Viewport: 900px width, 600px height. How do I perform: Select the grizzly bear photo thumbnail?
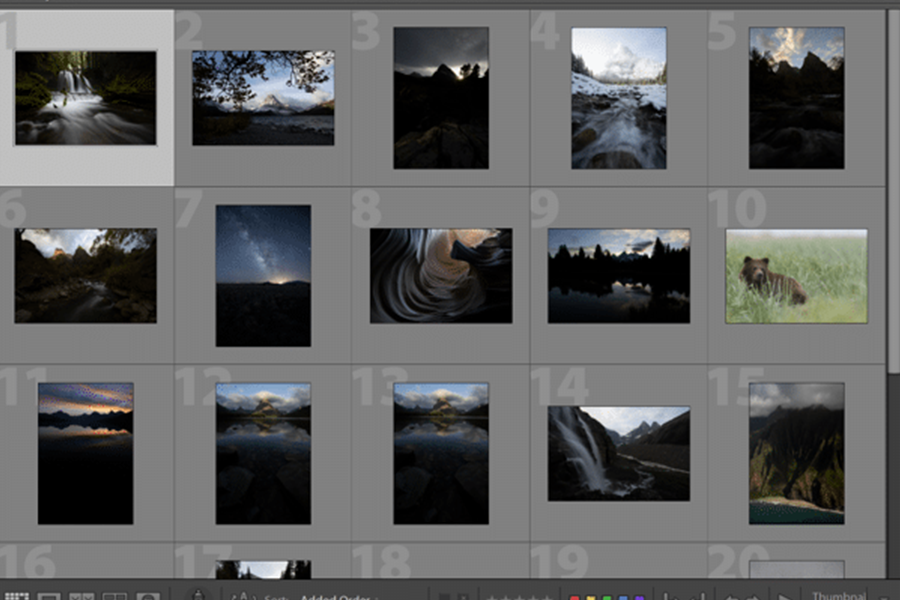(796, 276)
